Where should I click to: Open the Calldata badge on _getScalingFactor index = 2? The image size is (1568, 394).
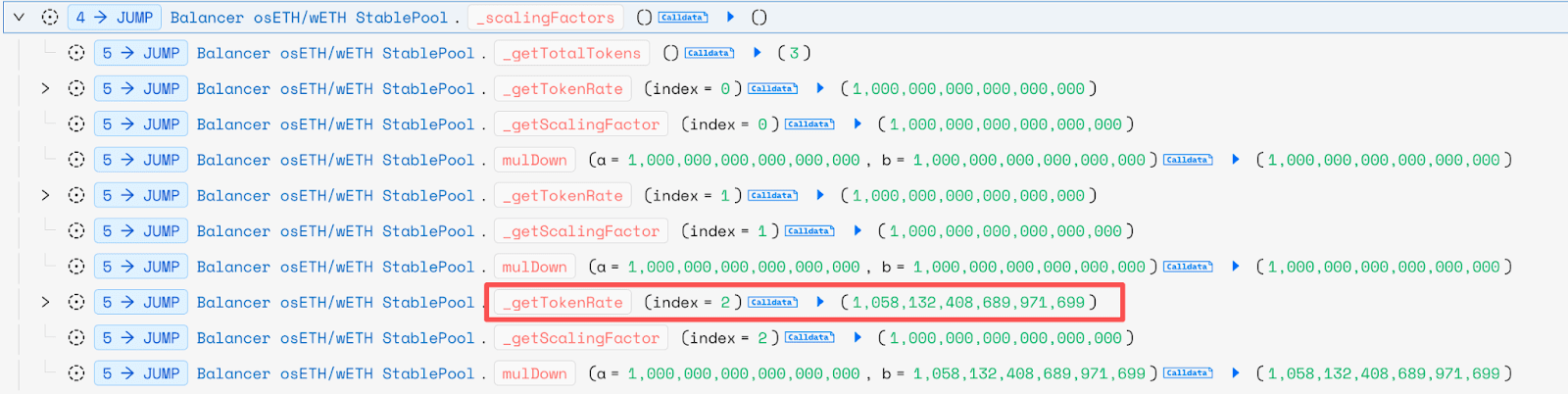pos(810,338)
